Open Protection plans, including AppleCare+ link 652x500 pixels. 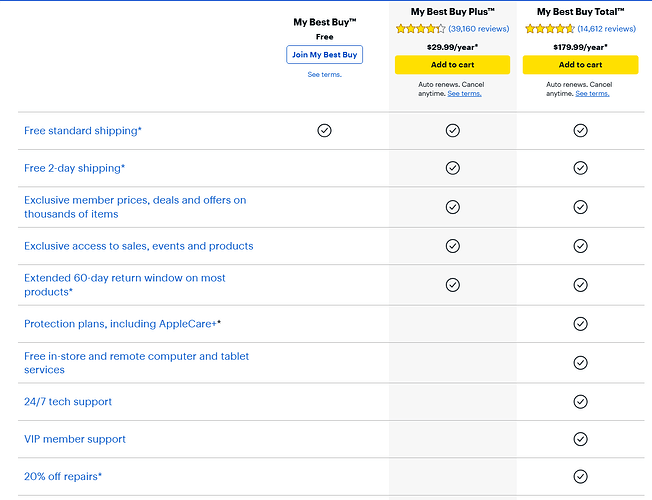(122, 324)
